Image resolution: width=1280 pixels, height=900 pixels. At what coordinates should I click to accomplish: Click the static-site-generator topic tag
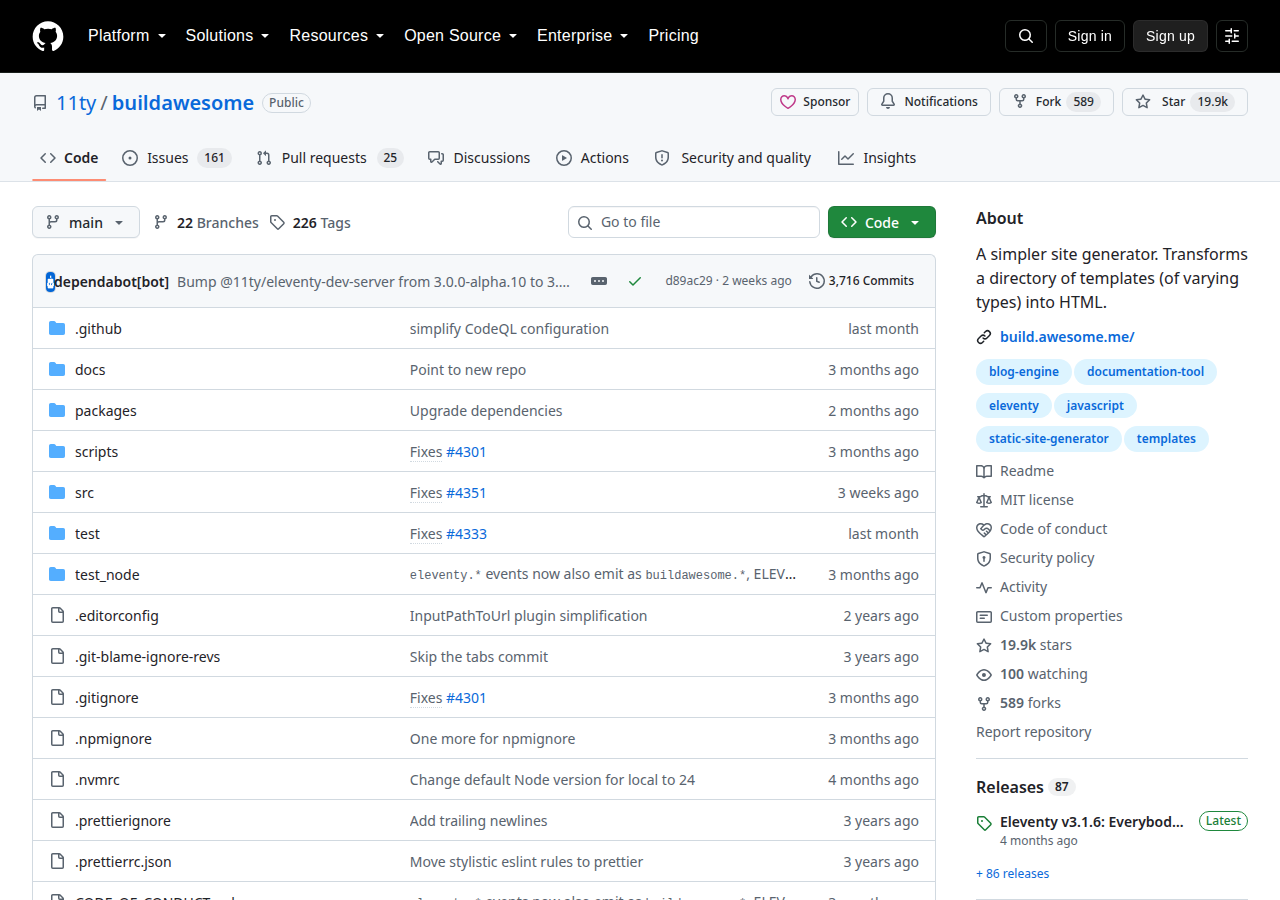(x=1048, y=439)
